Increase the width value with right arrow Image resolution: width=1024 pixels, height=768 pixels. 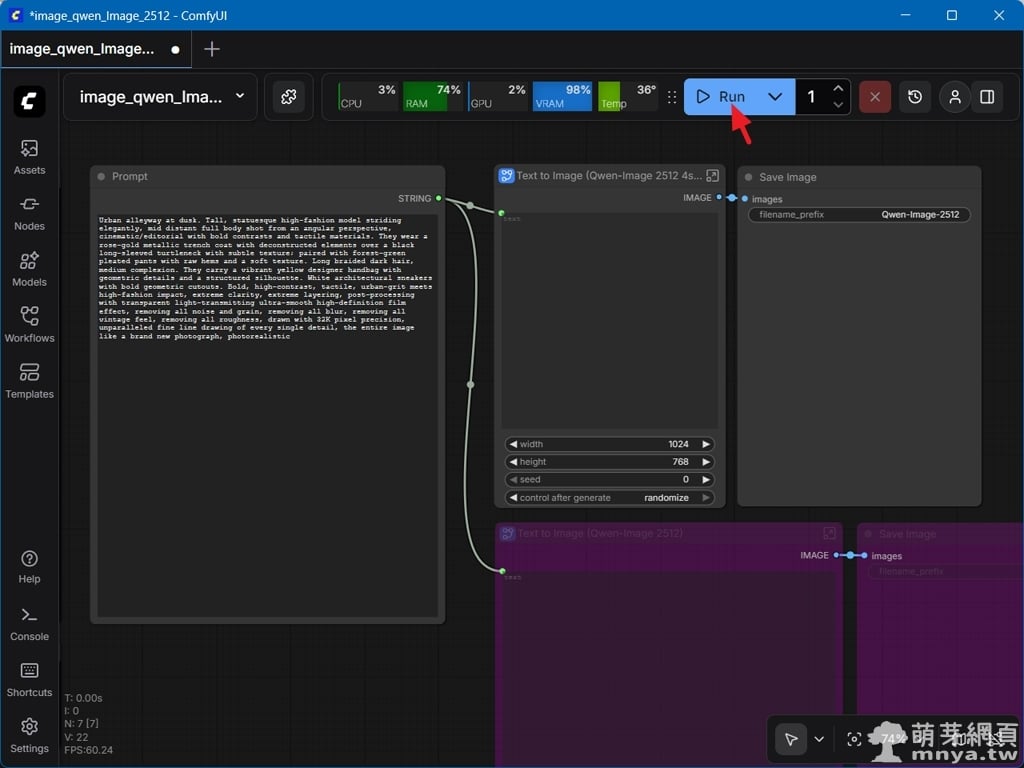[706, 444]
